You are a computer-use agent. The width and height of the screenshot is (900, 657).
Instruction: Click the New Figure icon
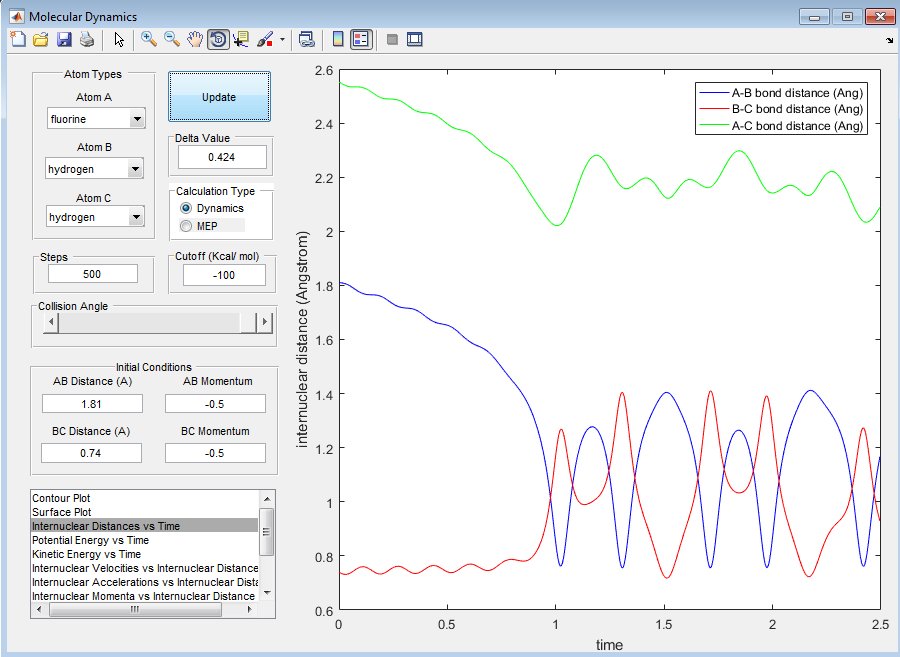[x=17, y=39]
